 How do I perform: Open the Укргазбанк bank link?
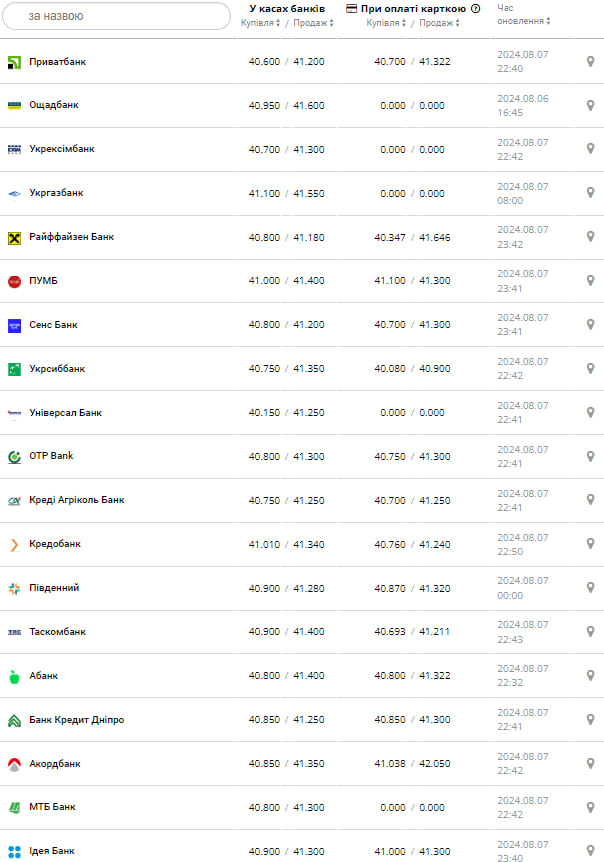tap(57, 193)
